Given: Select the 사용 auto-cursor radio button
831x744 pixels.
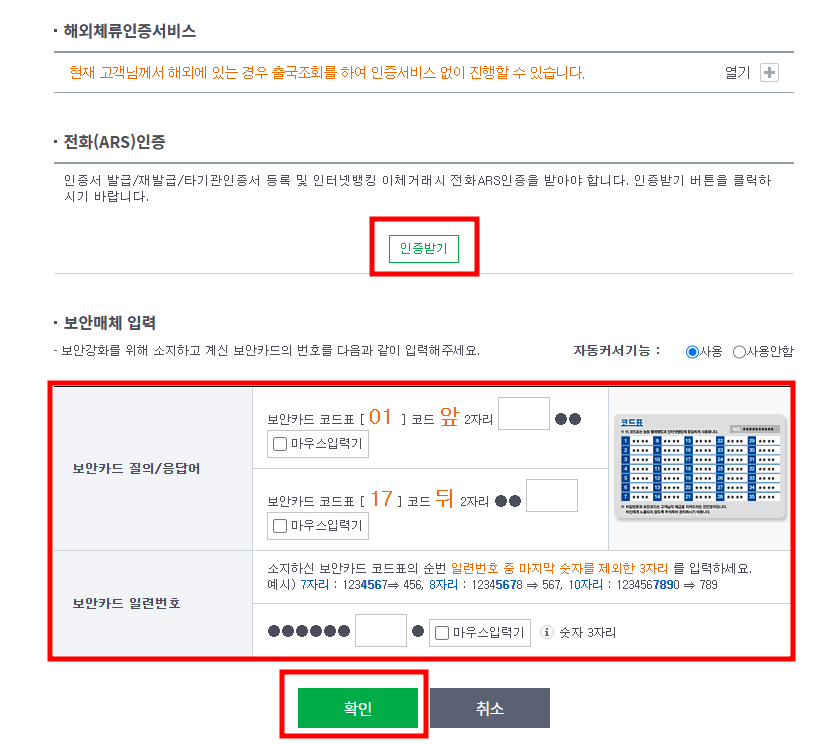Looking at the screenshot, I should click(x=692, y=352).
